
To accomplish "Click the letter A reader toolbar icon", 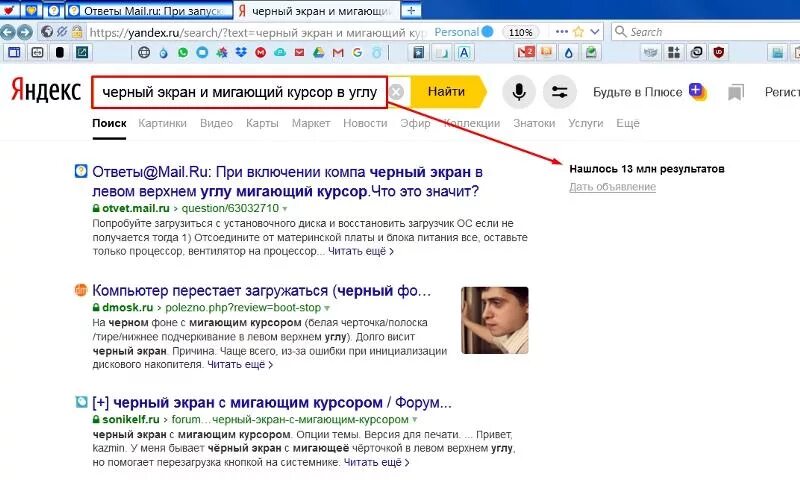I will coord(464,53).
